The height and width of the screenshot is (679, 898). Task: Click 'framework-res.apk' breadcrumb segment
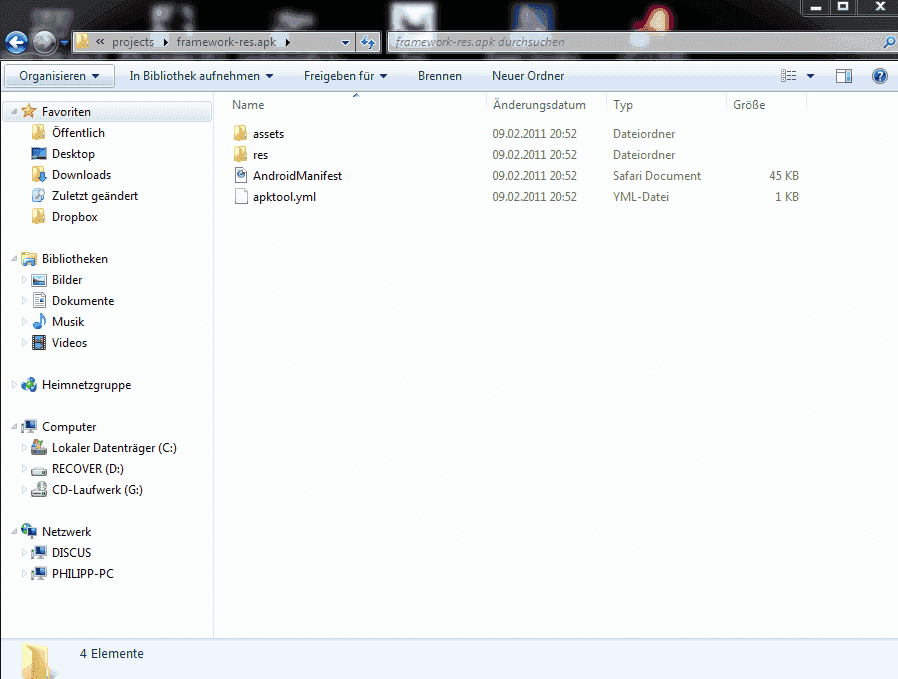pyautogui.click(x=226, y=42)
